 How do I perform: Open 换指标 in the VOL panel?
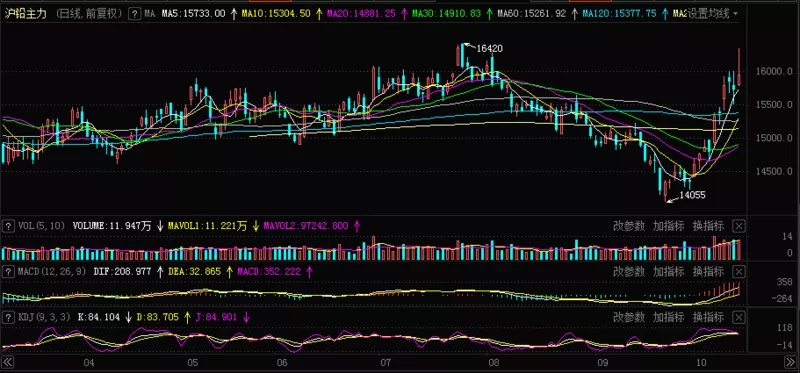tap(708, 226)
